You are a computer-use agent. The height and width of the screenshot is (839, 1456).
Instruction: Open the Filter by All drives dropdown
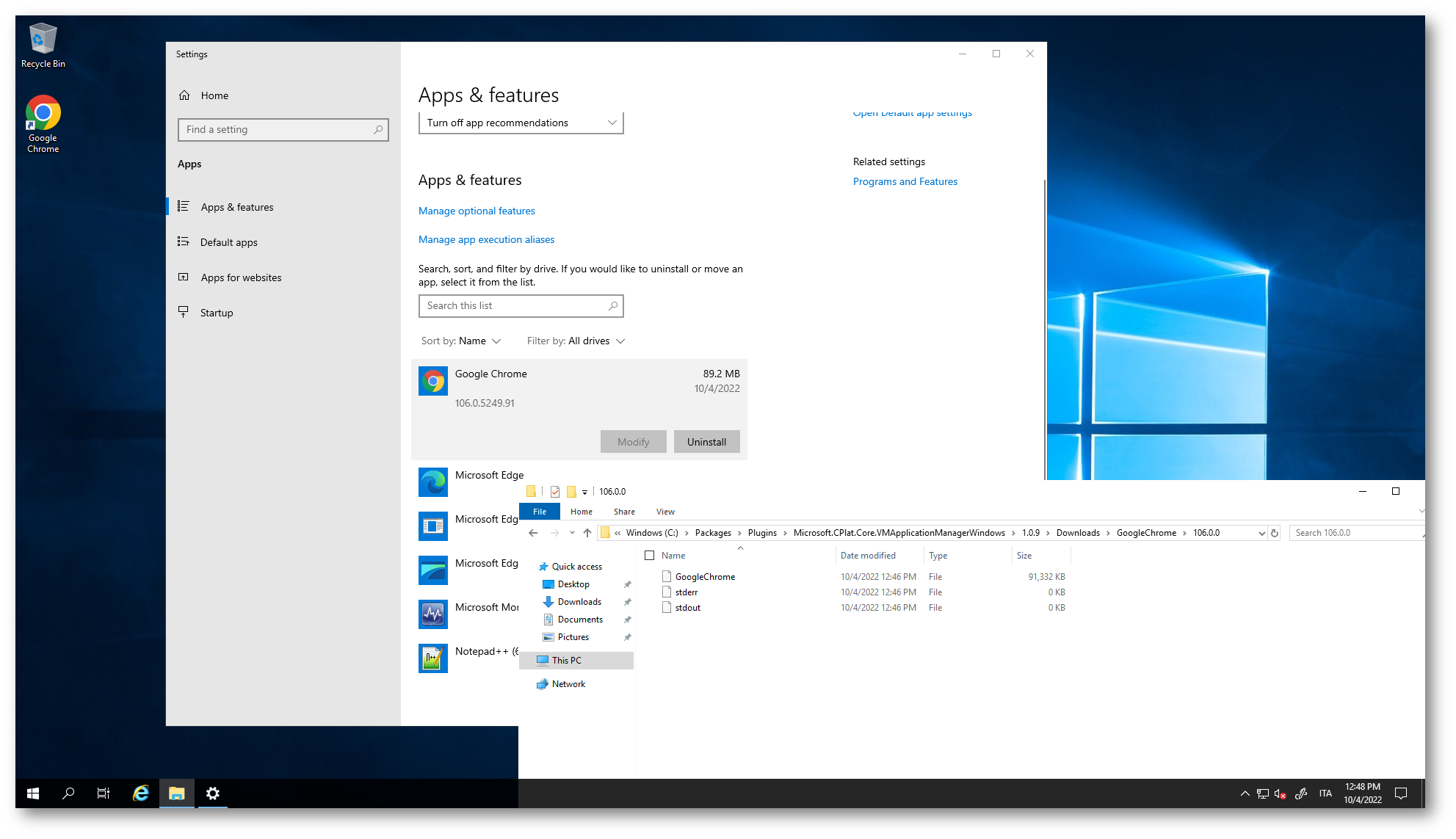(x=576, y=341)
